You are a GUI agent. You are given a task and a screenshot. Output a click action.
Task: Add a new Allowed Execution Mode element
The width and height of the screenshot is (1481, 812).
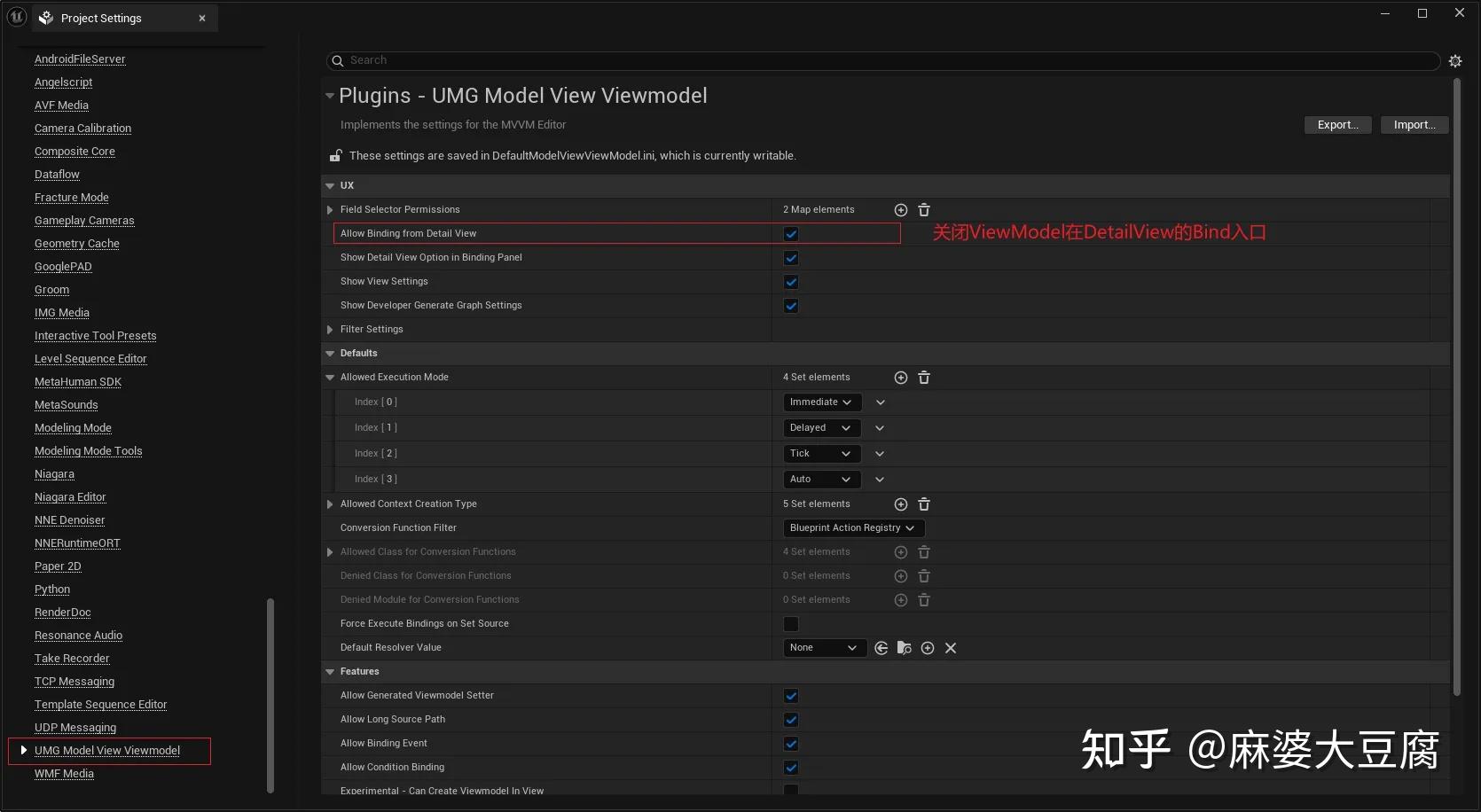900,377
